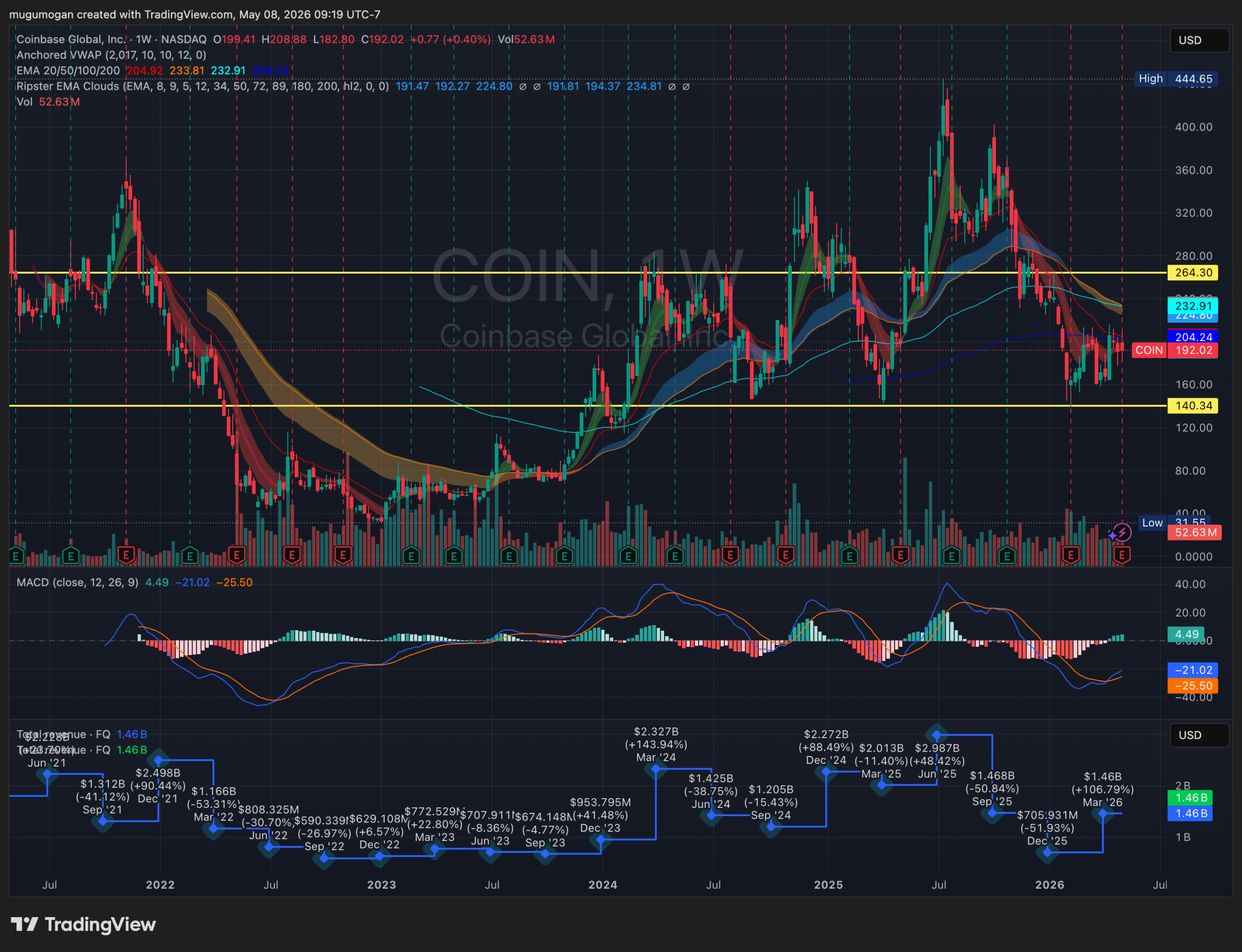Select the Dec '24 $2.272B revenue diamond
Image resolution: width=1242 pixels, height=952 pixels.
click(x=826, y=771)
